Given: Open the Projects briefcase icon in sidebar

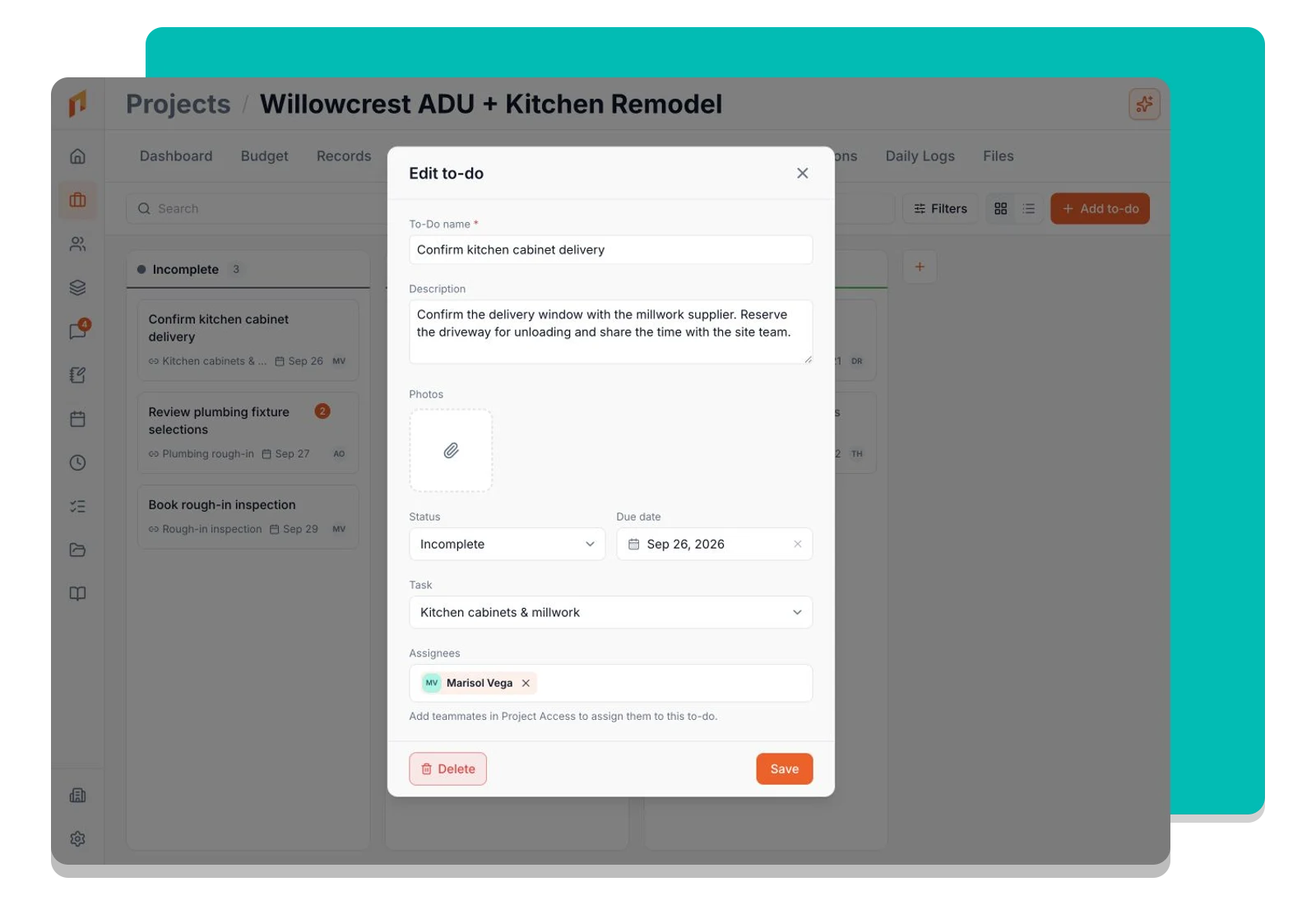Looking at the screenshot, I should 78,200.
